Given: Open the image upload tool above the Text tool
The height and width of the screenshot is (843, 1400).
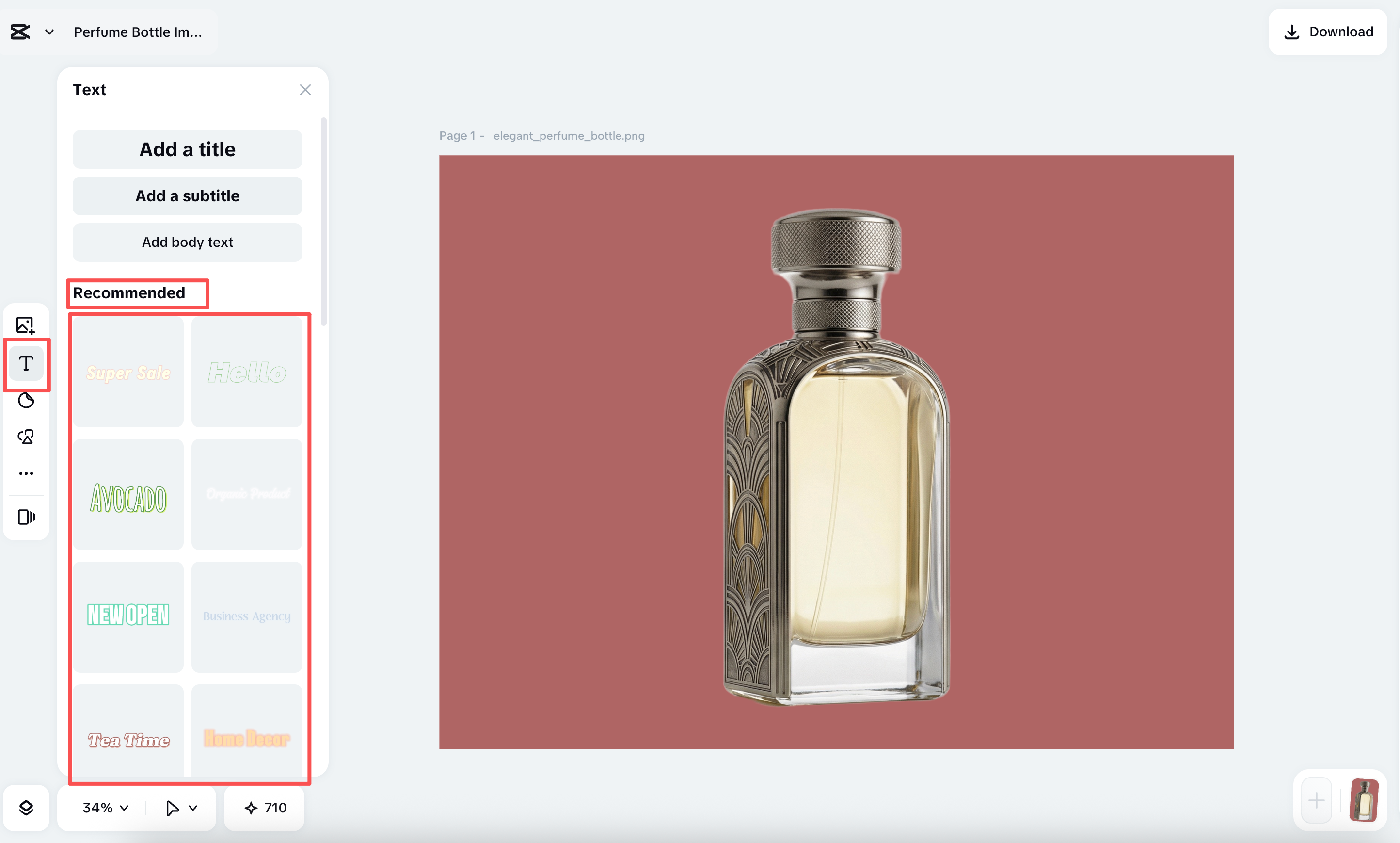Looking at the screenshot, I should coord(25,324).
